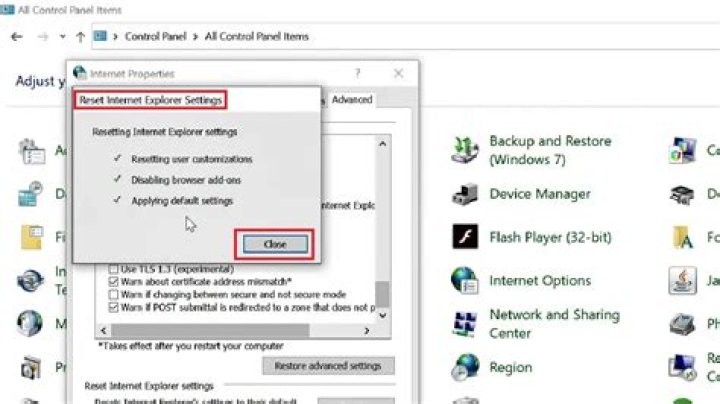Click the Disabling browser add-ons status line
The image size is (720, 404).
[186, 180]
